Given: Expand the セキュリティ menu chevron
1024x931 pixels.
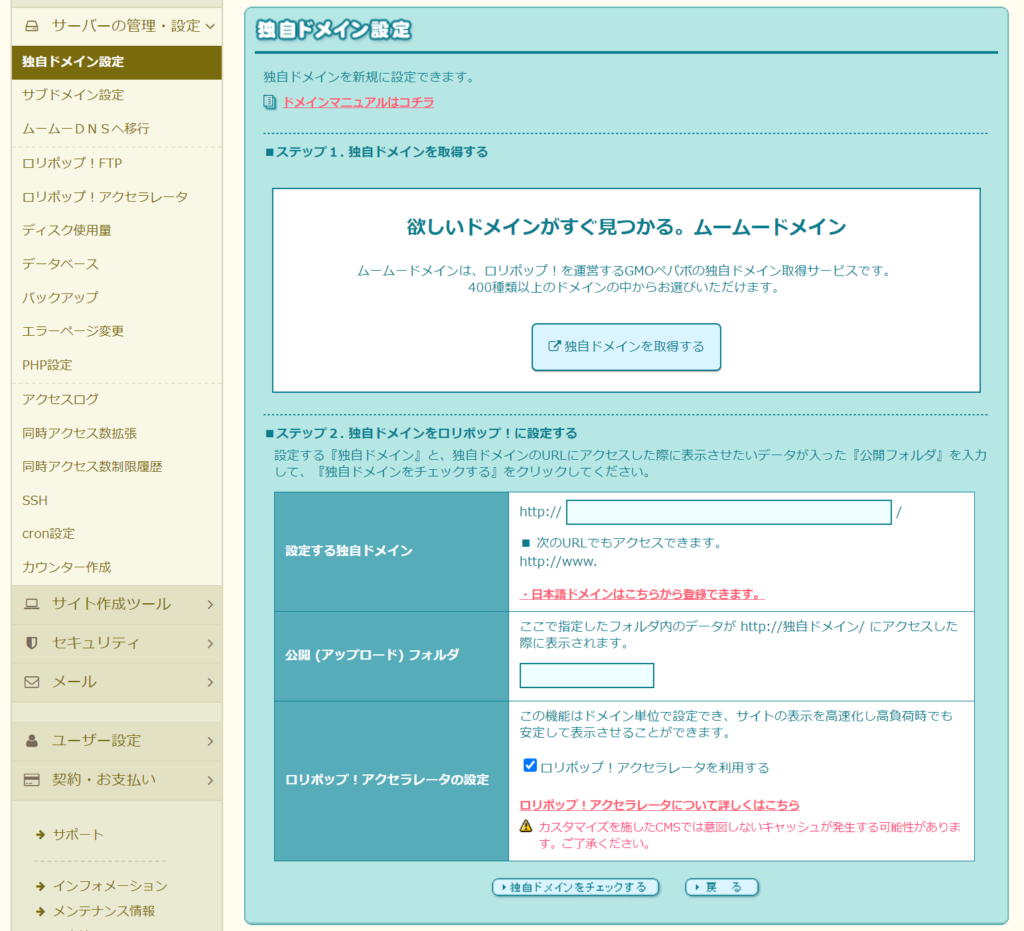Looking at the screenshot, I should (x=209, y=643).
